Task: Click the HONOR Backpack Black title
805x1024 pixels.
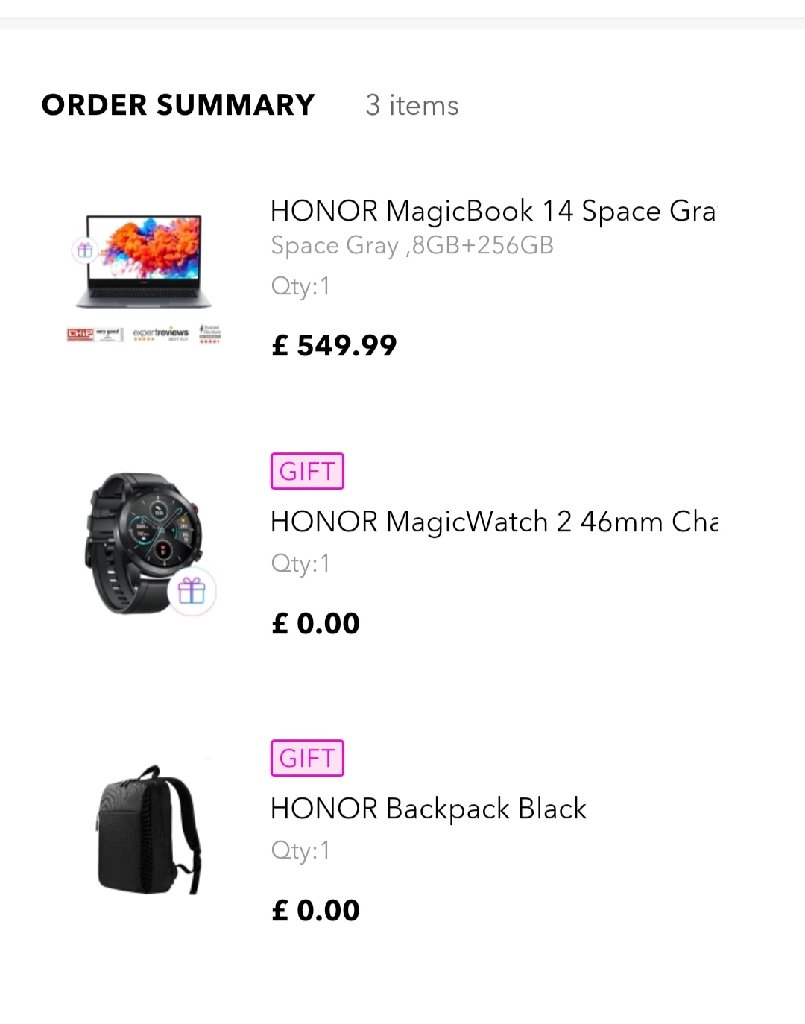Action: 428,808
